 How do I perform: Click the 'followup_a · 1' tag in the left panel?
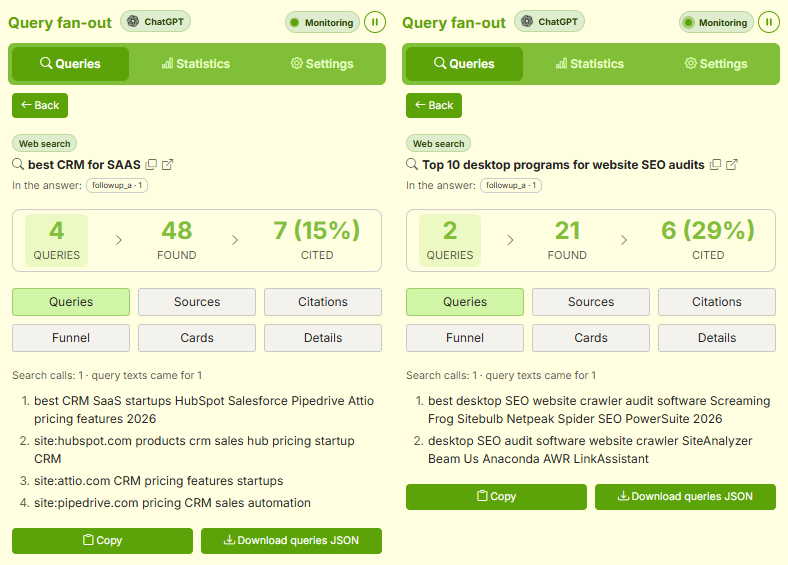point(117,185)
